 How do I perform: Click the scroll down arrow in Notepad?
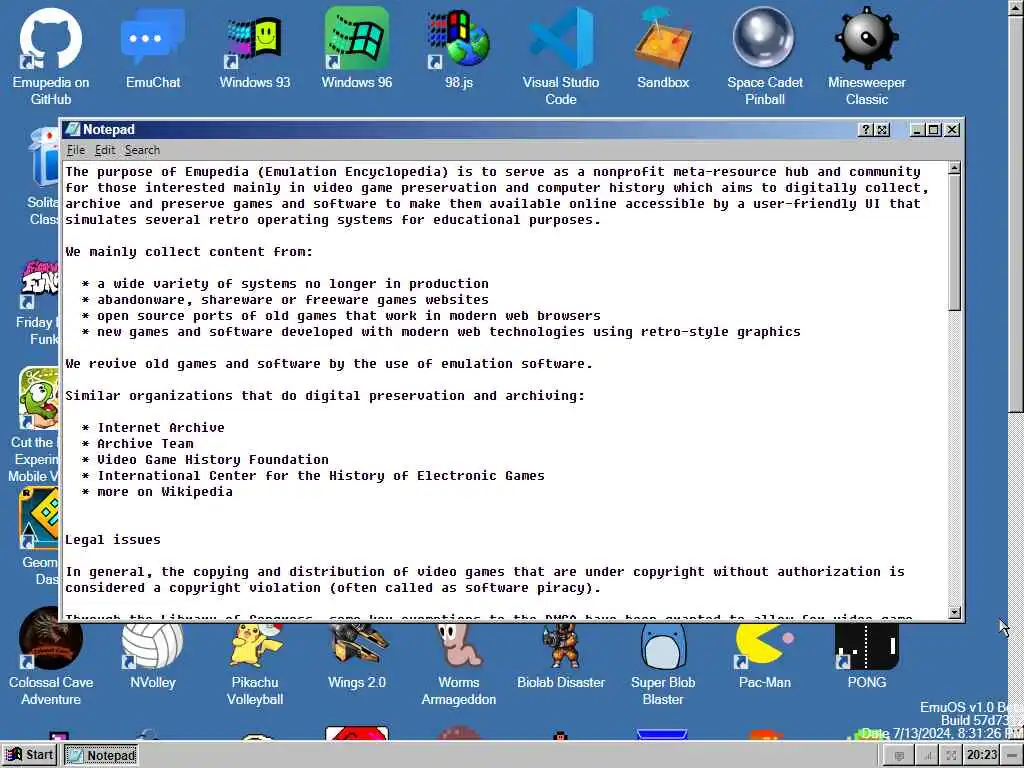point(955,613)
